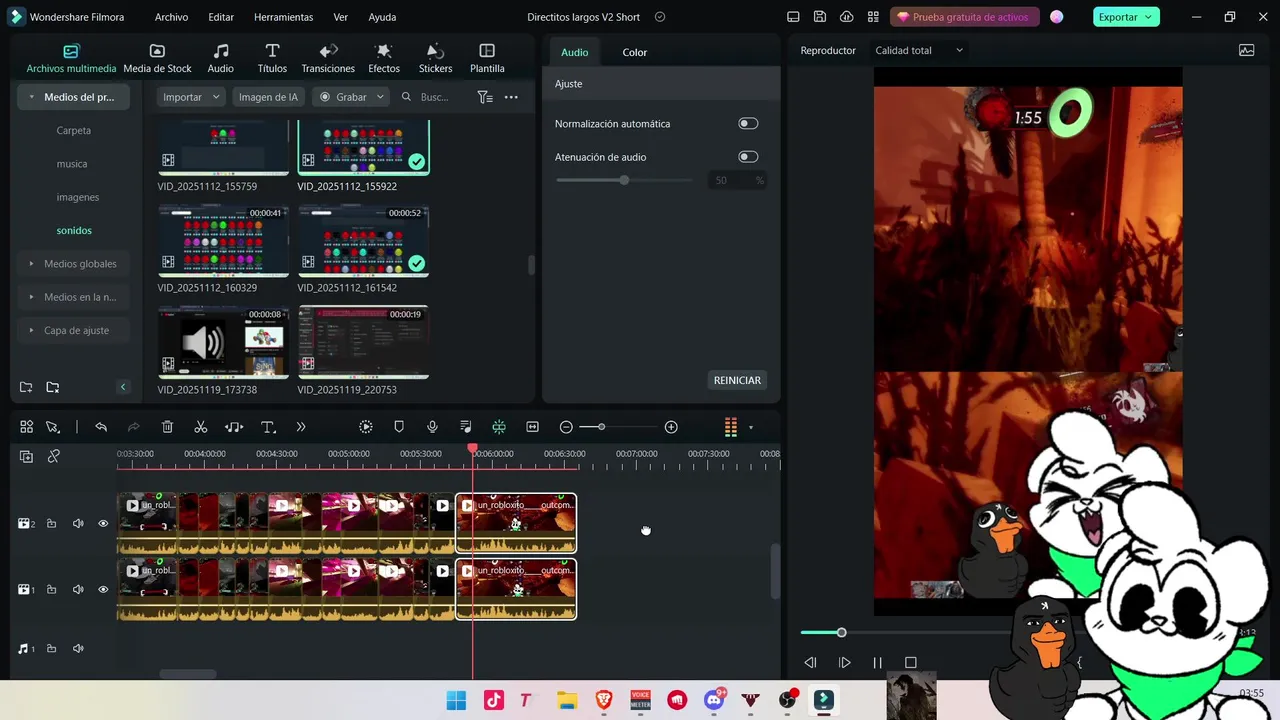Toggle visibility of video track 1
Screen dimensions: 1280x720
click(x=103, y=589)
